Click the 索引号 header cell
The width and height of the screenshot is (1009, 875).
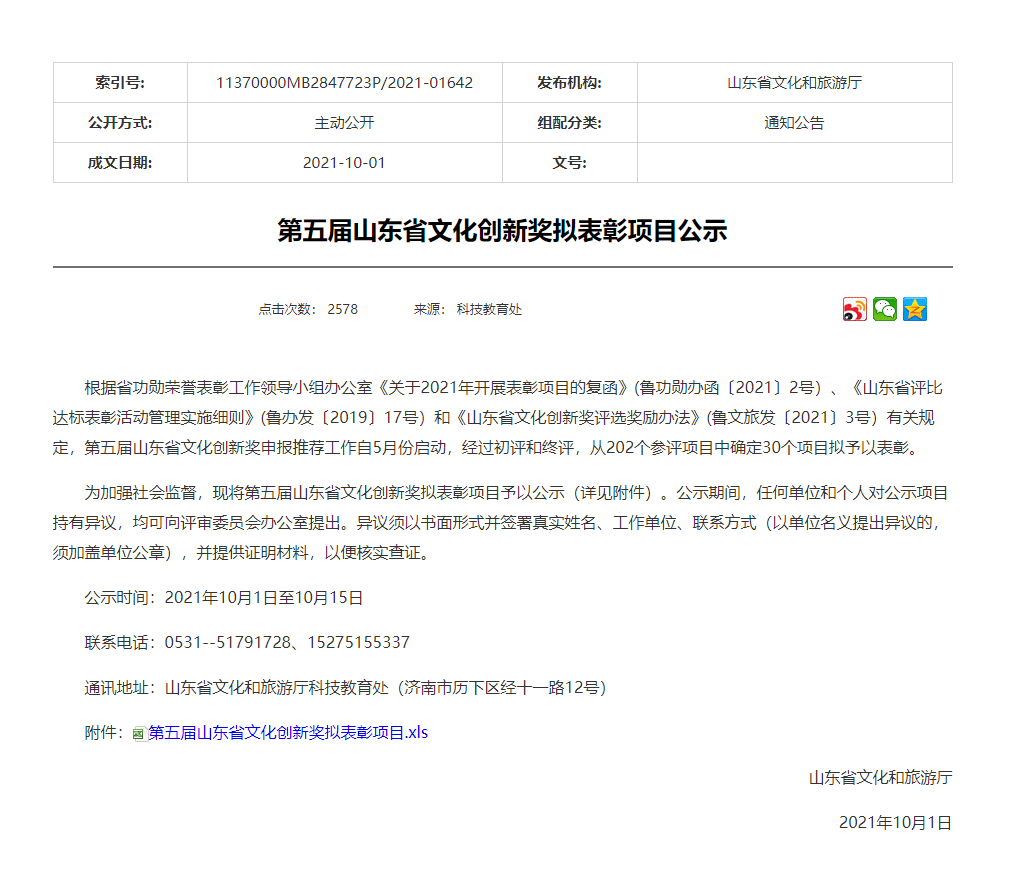click(120, 83)
